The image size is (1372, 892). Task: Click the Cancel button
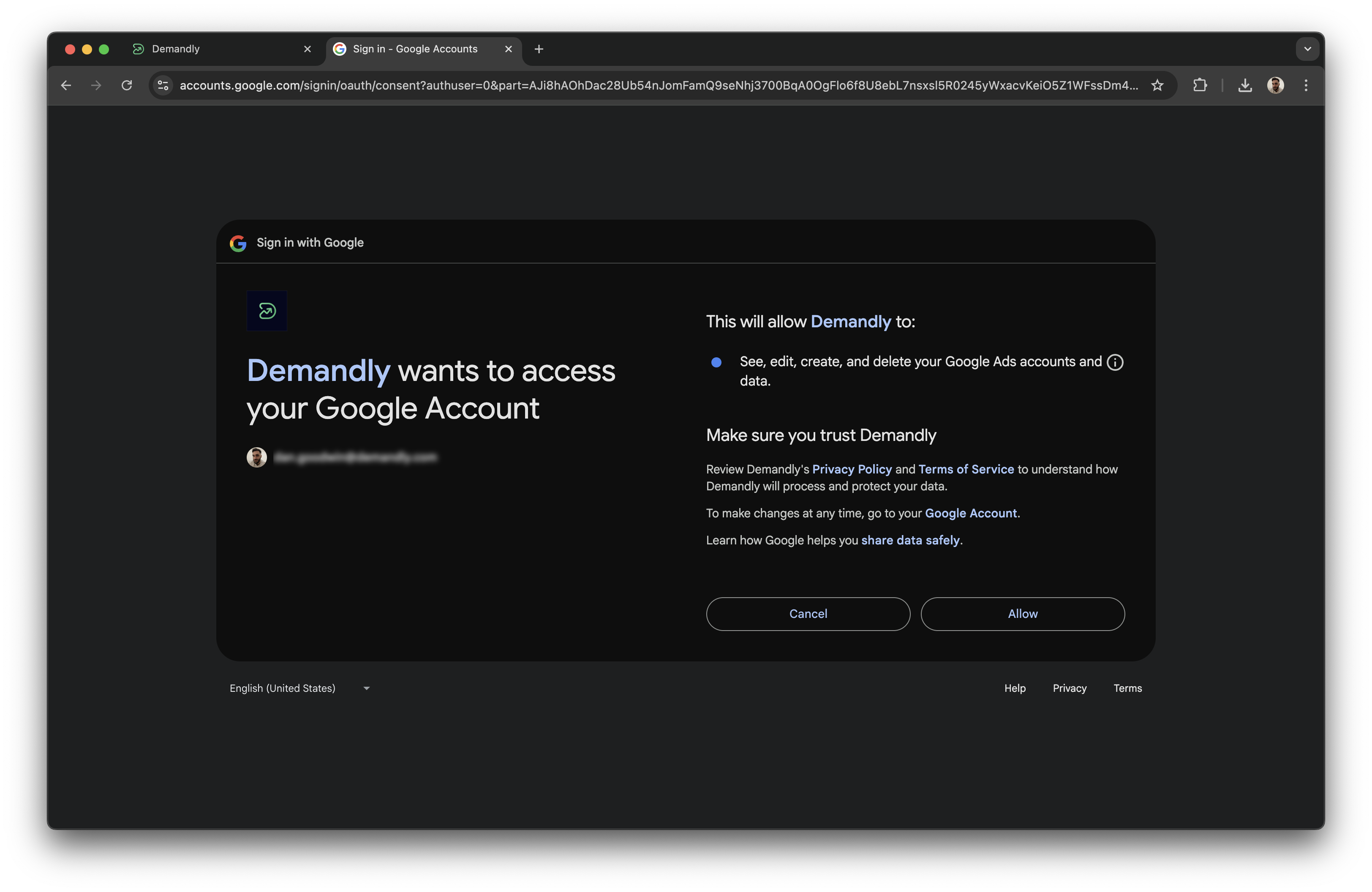click(808, 614)
